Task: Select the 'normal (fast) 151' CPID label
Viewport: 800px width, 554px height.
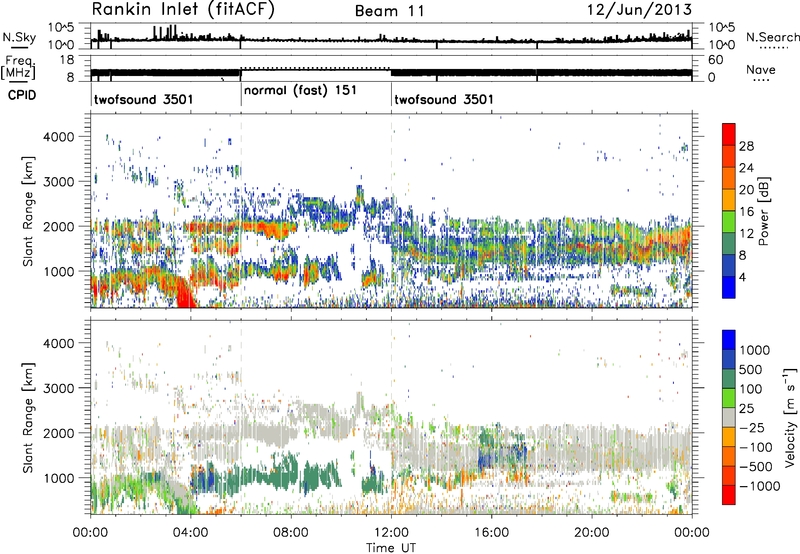Action: pos(300,90)
